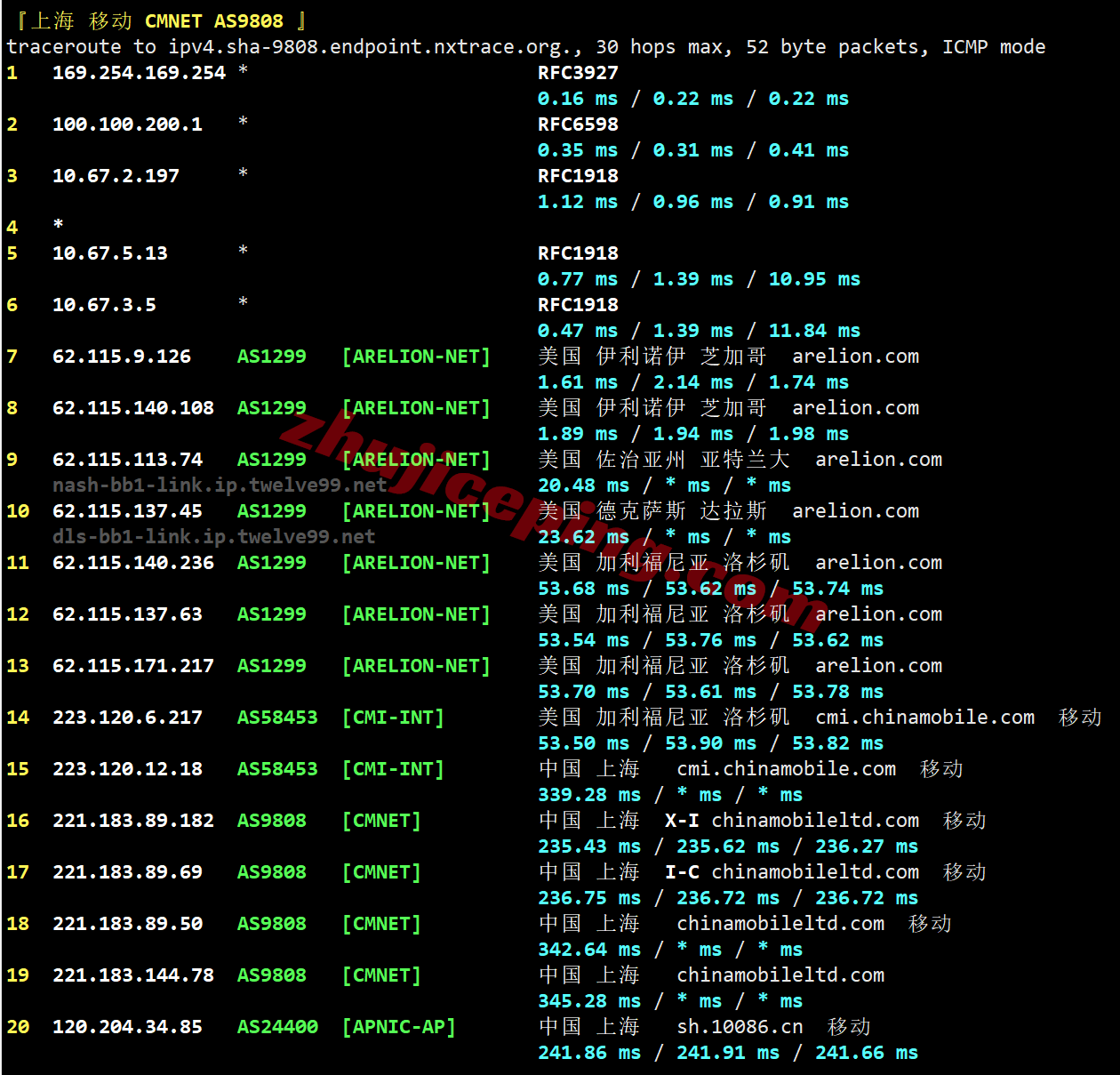Viewport: 1120px width, 1075px height.
Task: Click IP address 62.115.171.217
Action: 133,666
